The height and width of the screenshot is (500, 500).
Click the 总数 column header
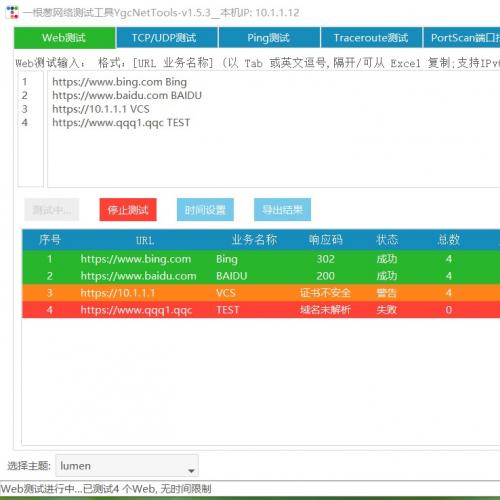click(449, 240)
